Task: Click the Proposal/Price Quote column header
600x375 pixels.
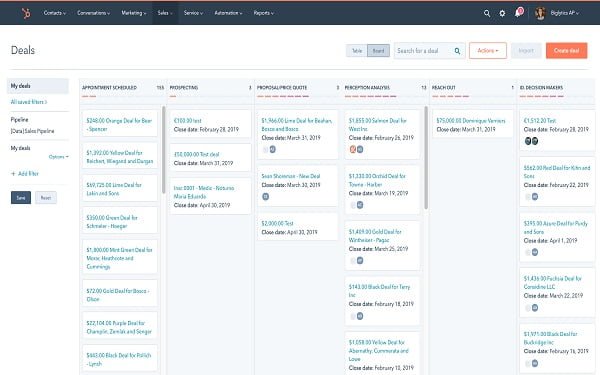Action: click(282, 88)
